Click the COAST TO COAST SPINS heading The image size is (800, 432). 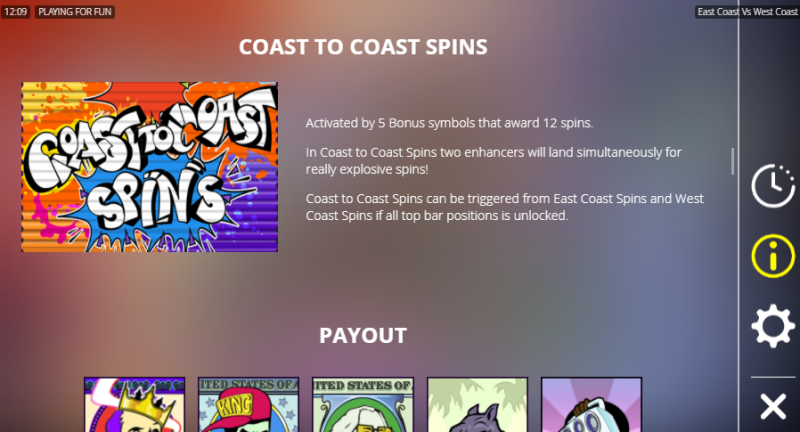click(363, 47)
